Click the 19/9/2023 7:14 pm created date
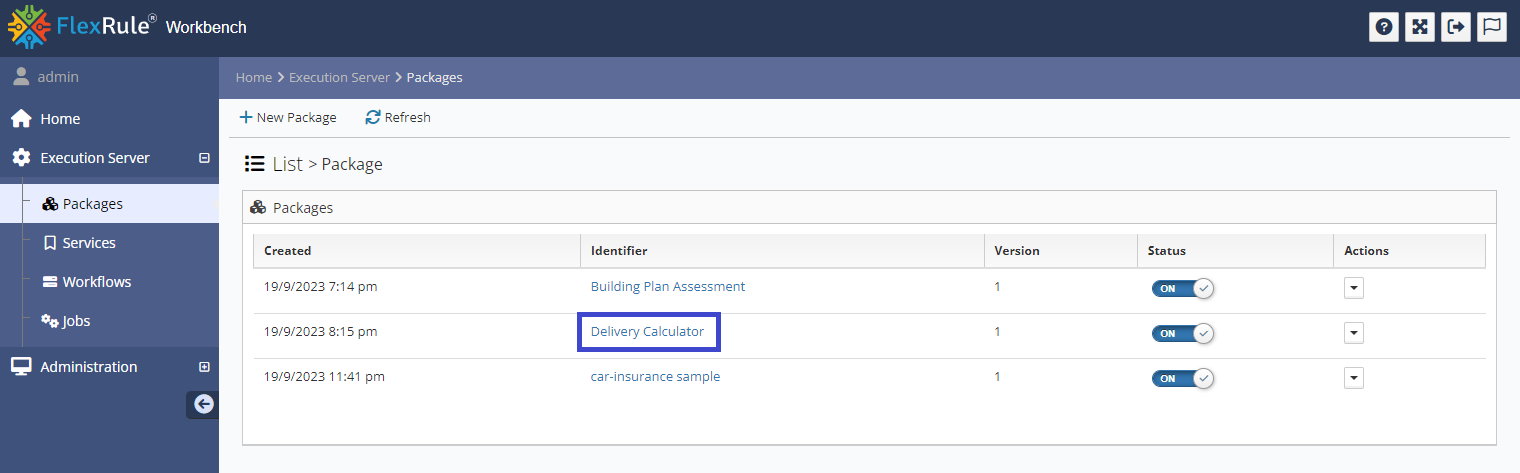The width and height of the screenshot is (1520, 473). [321, 286]
